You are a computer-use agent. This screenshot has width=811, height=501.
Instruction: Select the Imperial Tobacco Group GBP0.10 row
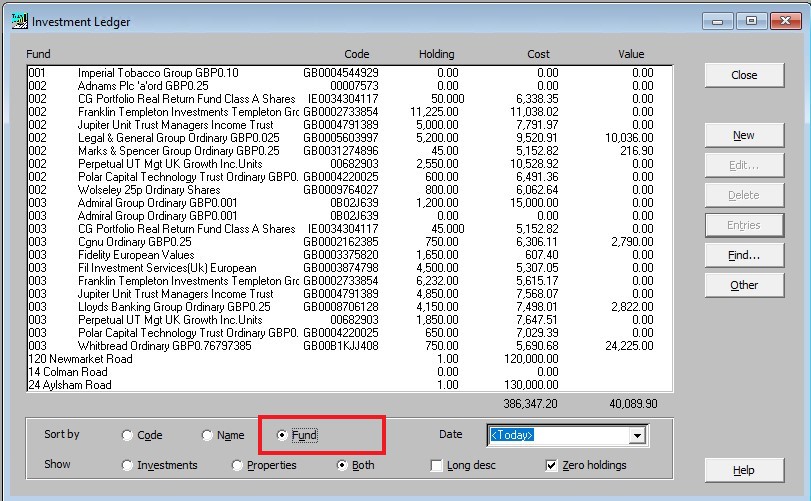(x=350, y=73)
